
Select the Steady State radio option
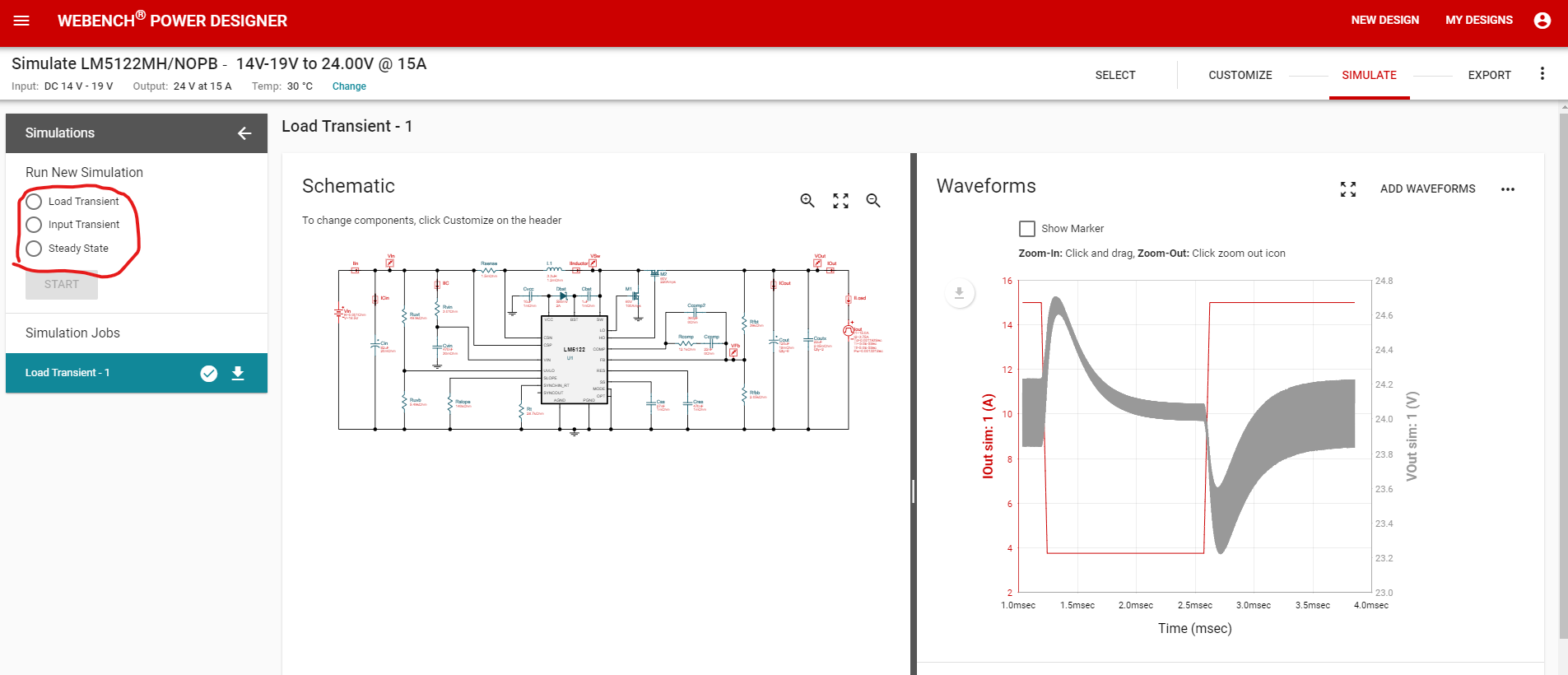[x=34, y=249]
